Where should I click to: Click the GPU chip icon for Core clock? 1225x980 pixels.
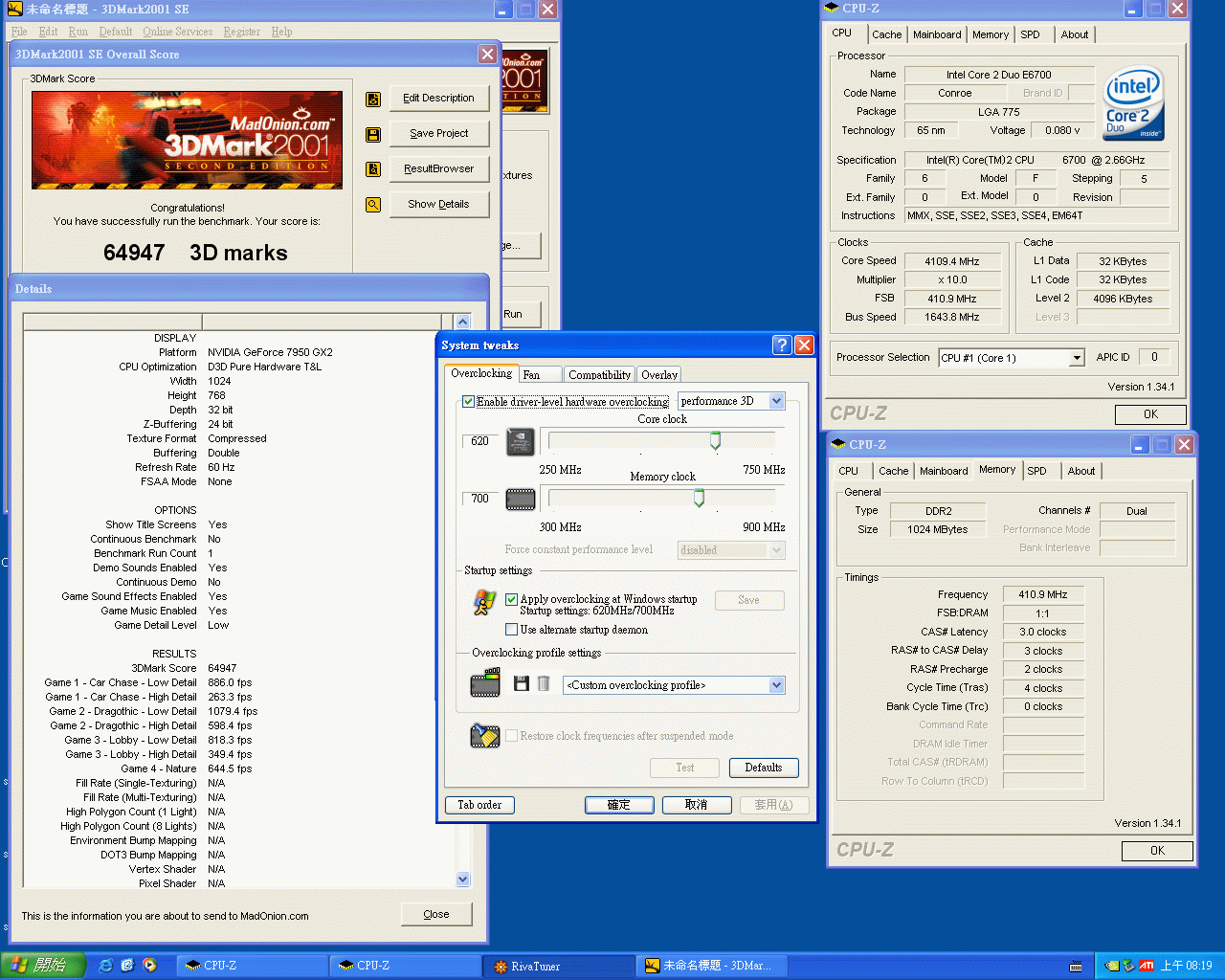click(x=520, y=441)
